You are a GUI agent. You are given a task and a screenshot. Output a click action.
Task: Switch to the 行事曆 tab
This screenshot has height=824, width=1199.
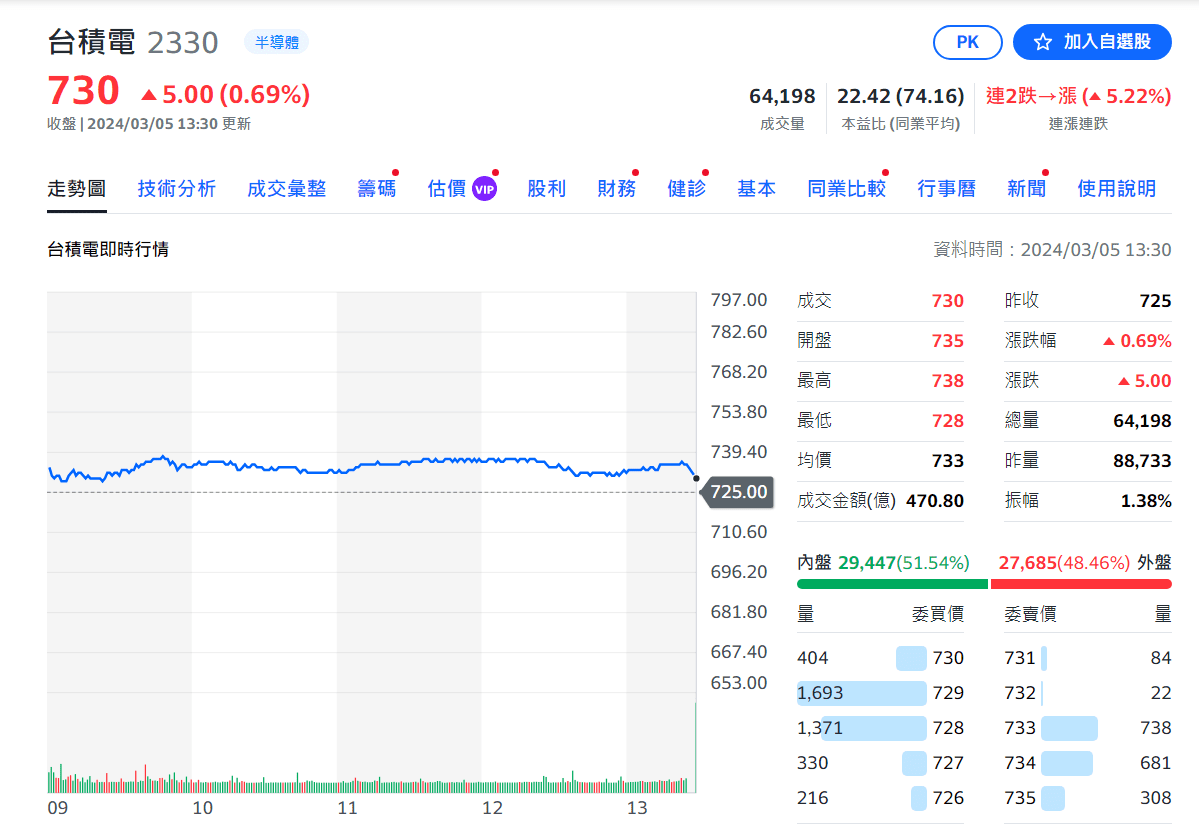tap(946, 189)
